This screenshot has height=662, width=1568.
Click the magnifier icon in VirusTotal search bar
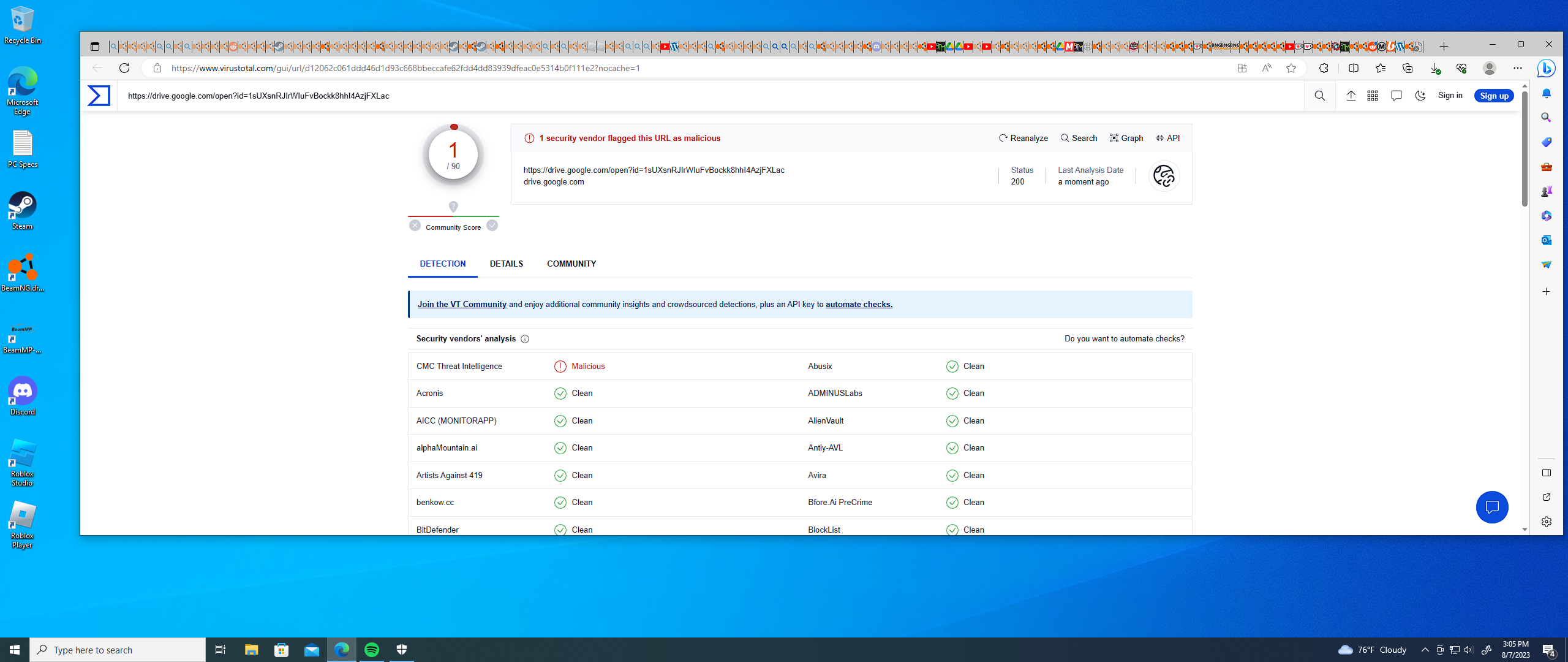[x=1320, y=96]
